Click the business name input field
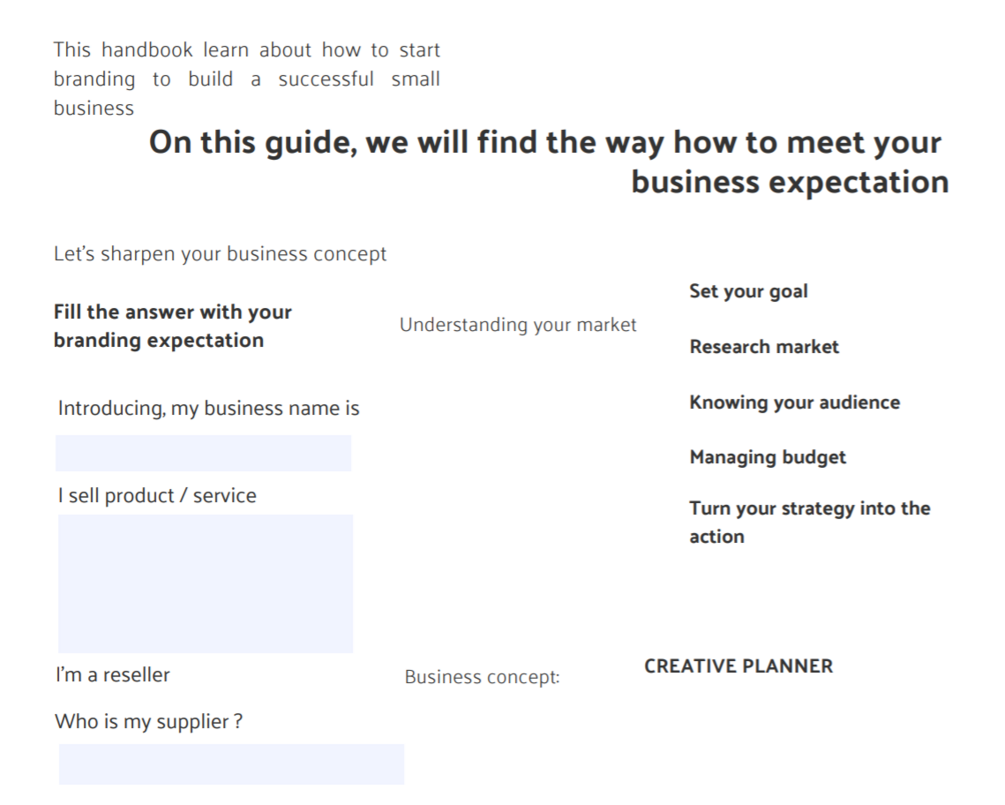1005x805 pixels. pos(203,453)
